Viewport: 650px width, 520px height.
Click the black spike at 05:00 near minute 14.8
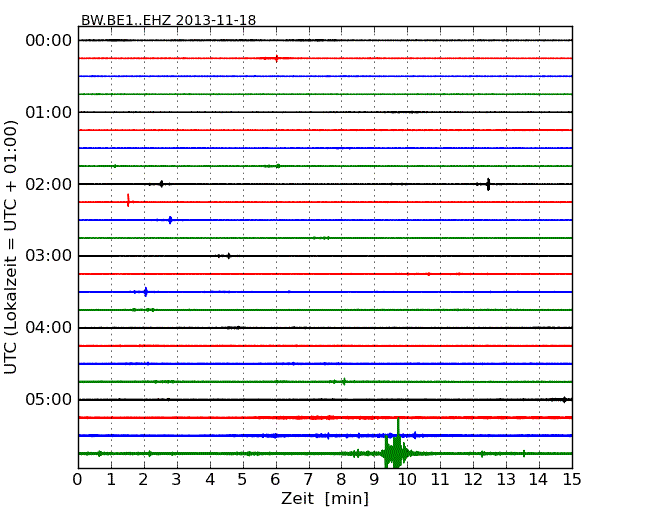(x=564, y=400)
